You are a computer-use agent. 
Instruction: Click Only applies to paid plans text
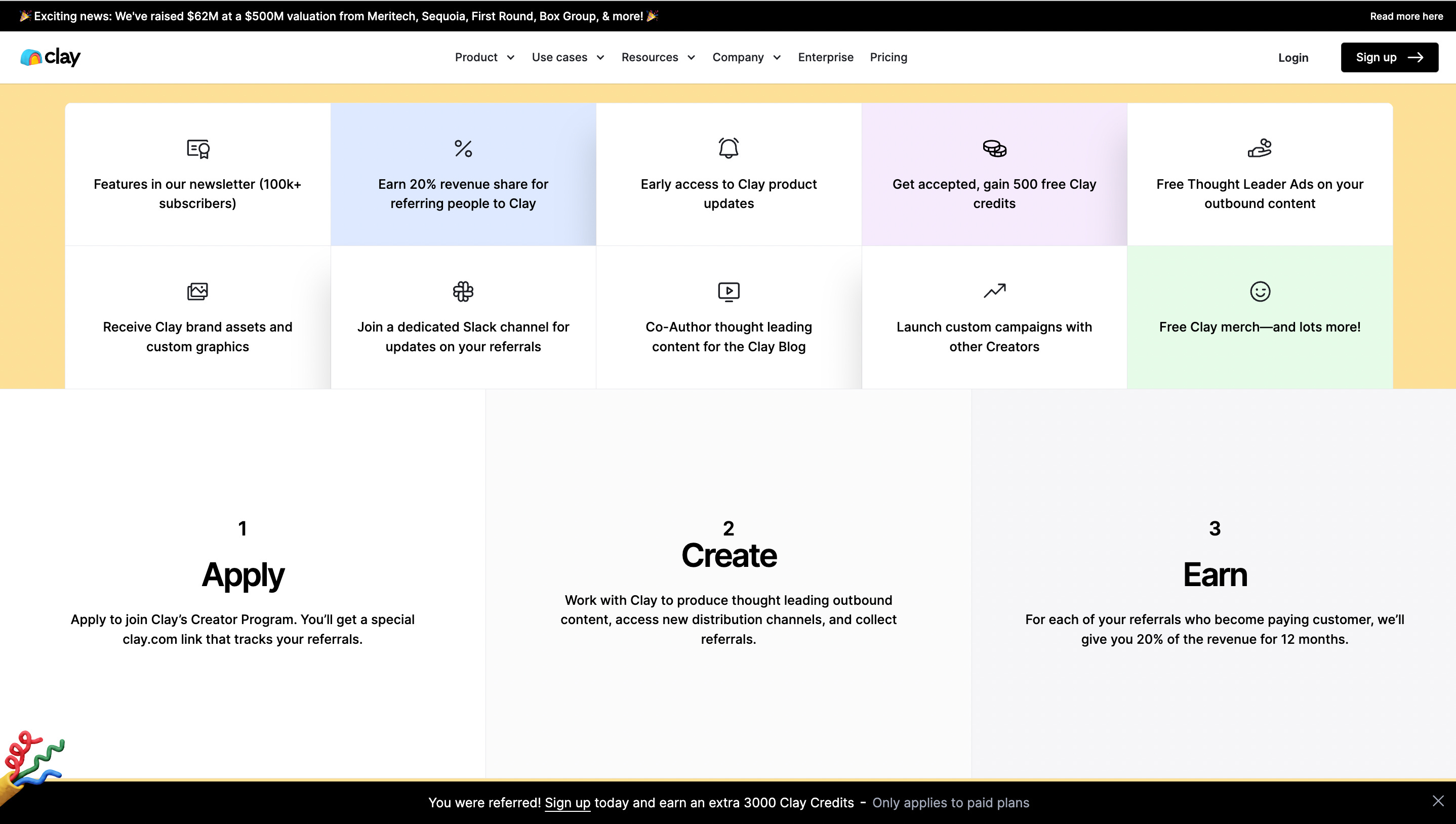click(951, 803)
